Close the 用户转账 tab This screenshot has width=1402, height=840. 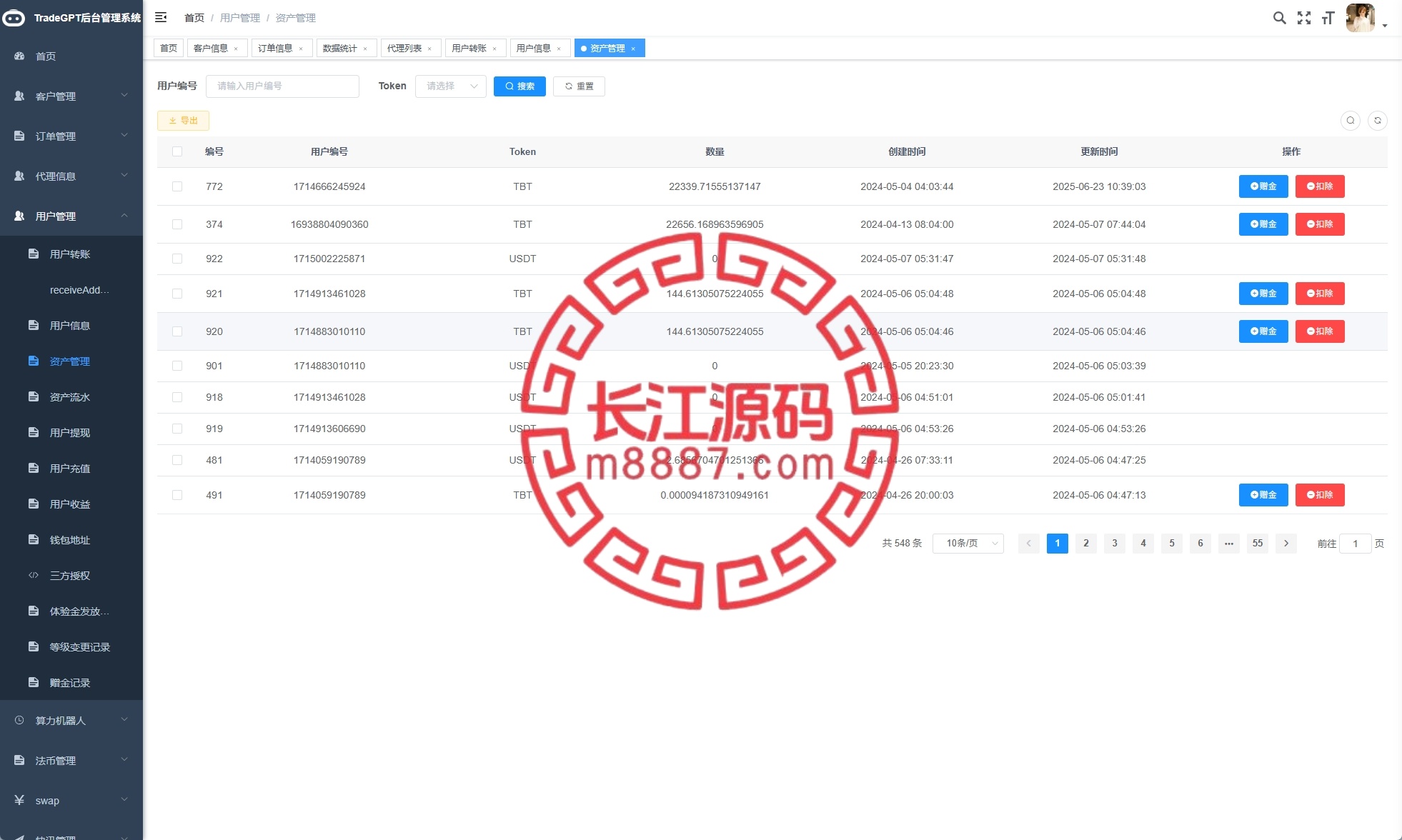pyautogui.click(x=494, y=49)
